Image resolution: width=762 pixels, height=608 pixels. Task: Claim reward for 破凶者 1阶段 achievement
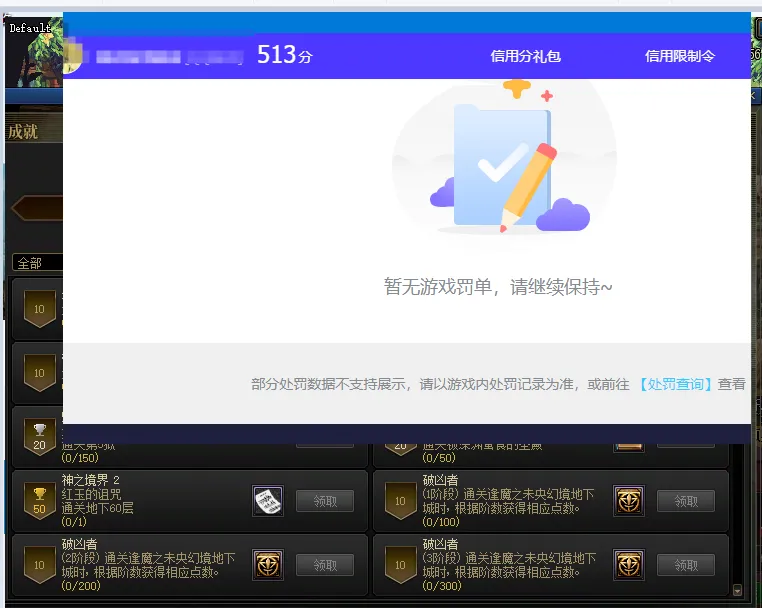[x=686, y=501]
